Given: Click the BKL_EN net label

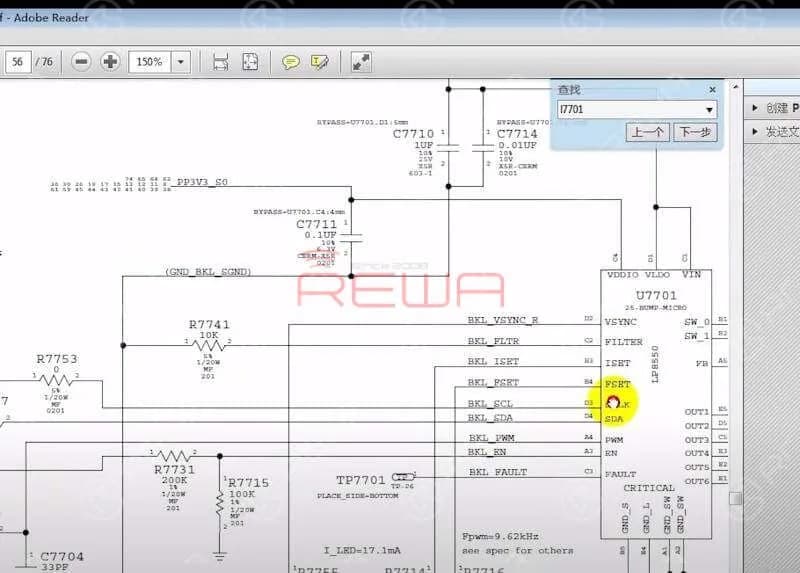Looking at the screenshot, I should pyautogui.click(x=487, y=452).
